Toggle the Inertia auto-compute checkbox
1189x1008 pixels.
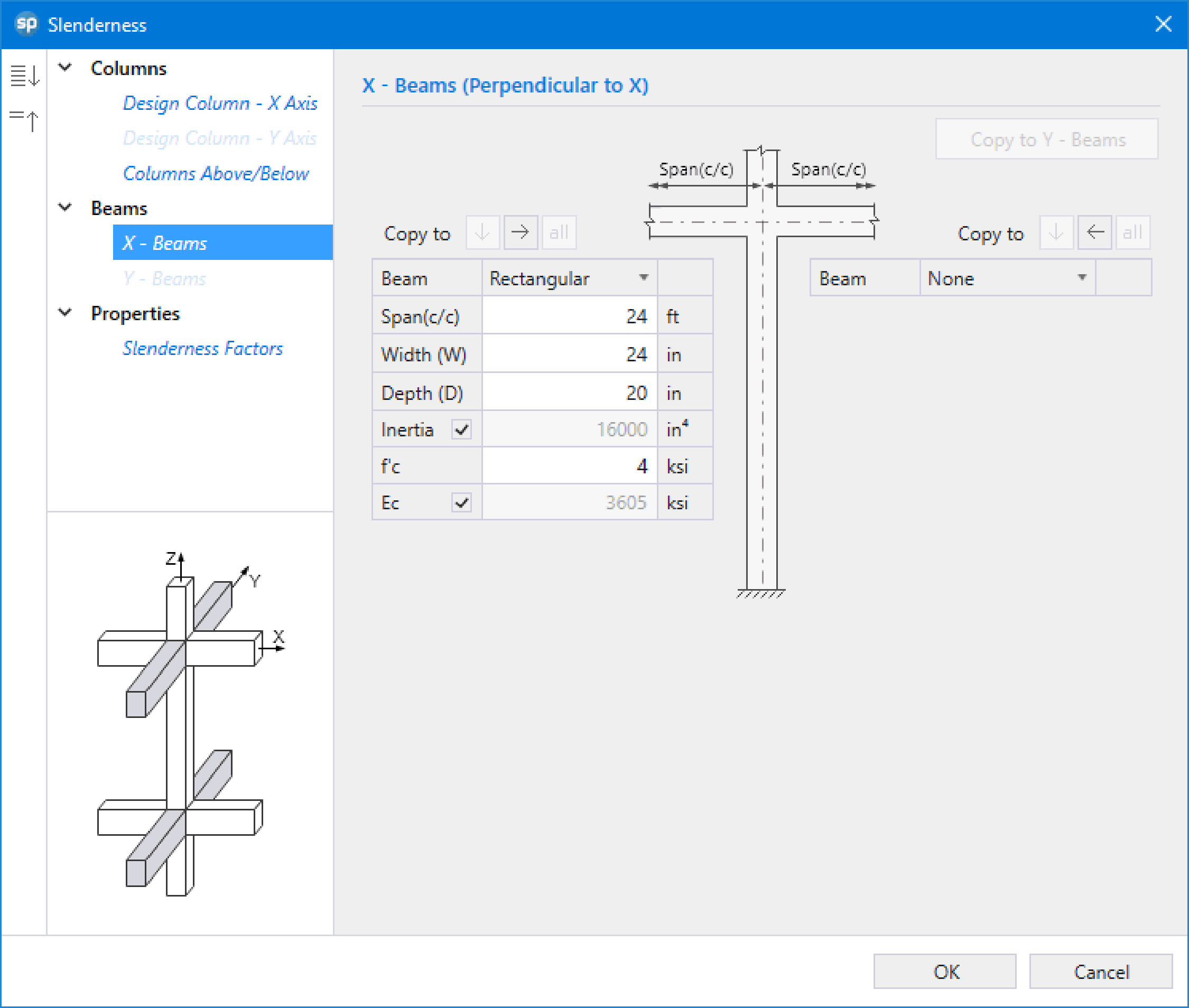[x=461, y=429]
